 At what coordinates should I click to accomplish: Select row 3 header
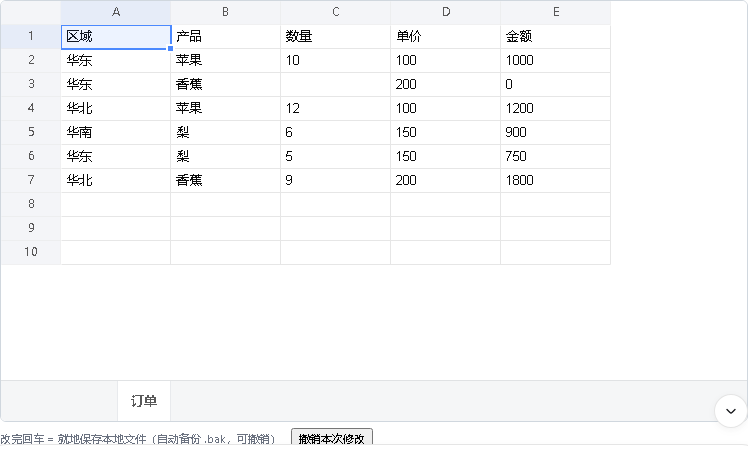31,84
